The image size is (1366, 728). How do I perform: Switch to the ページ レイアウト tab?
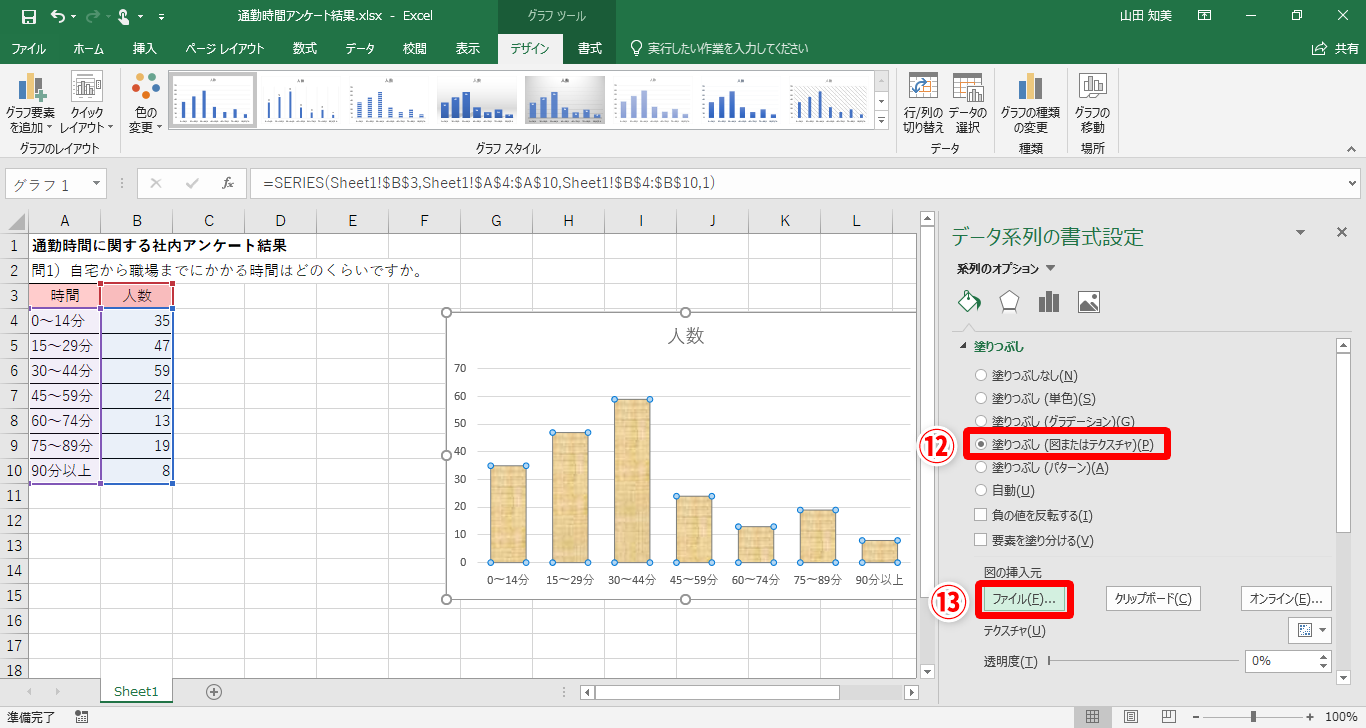click(225, 48)
